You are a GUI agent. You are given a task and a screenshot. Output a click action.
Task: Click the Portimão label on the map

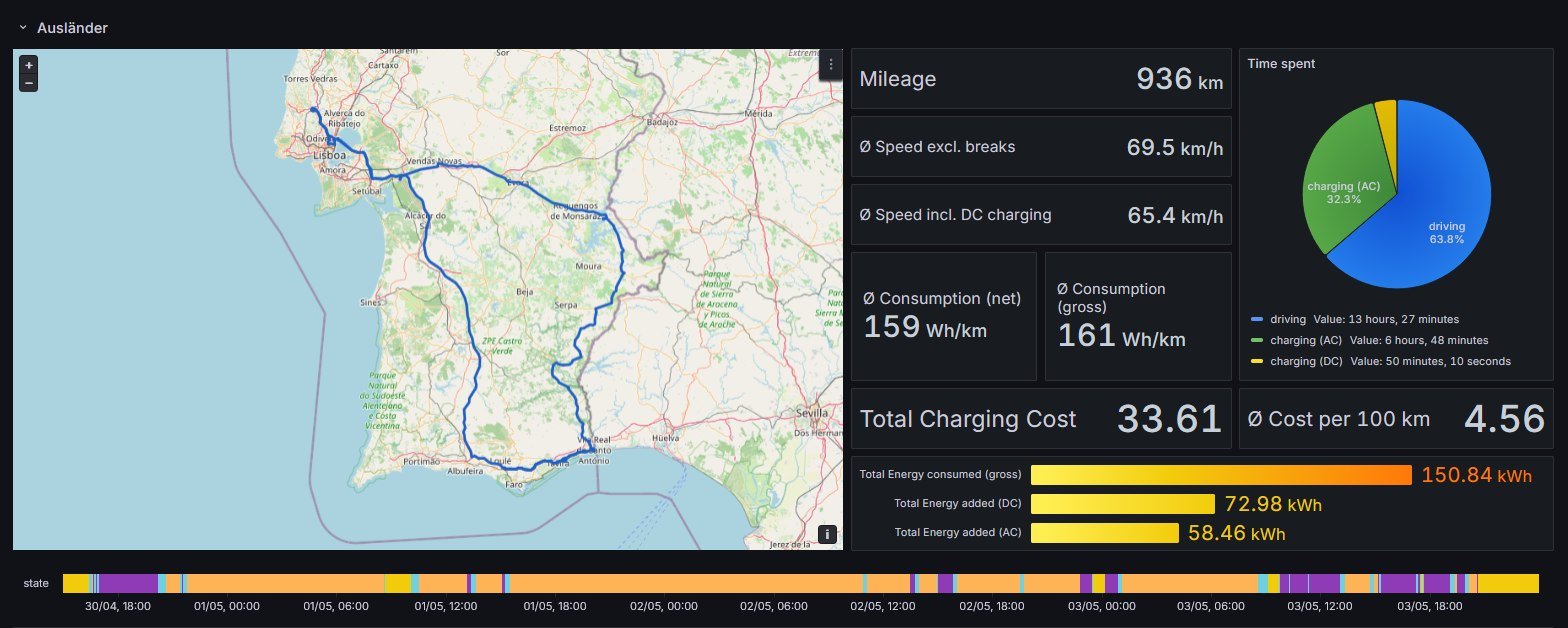point(420,462)
